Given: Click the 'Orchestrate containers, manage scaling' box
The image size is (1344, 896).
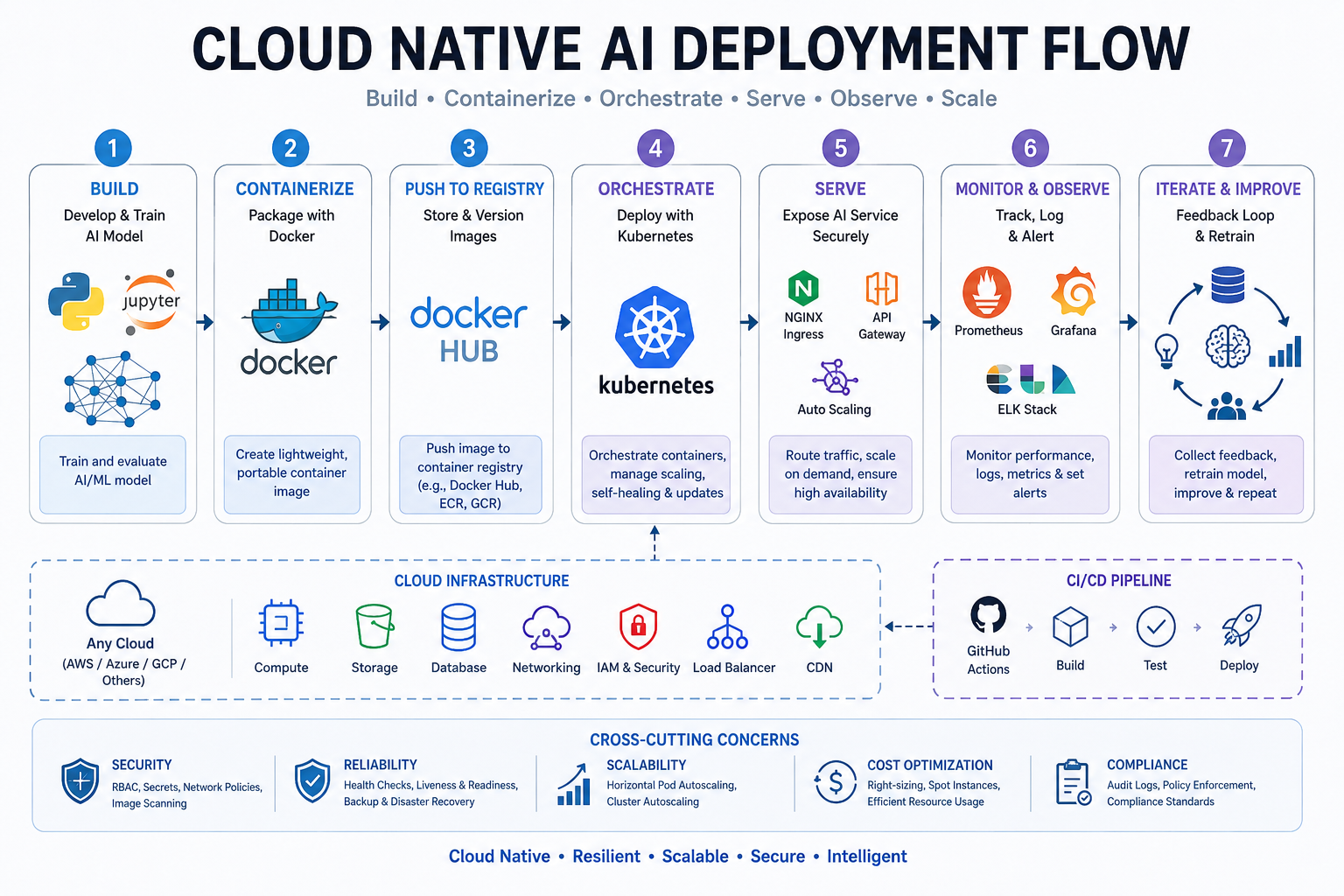Looking at the screenshot, I should [657, 474].
